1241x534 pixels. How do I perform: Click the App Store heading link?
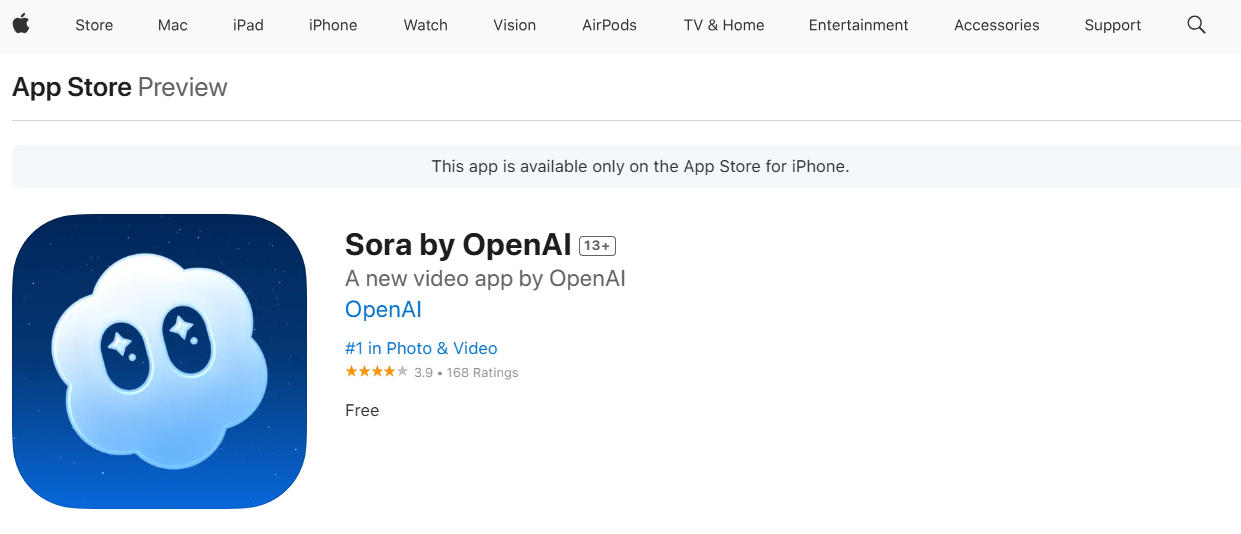tap(72, 87)
